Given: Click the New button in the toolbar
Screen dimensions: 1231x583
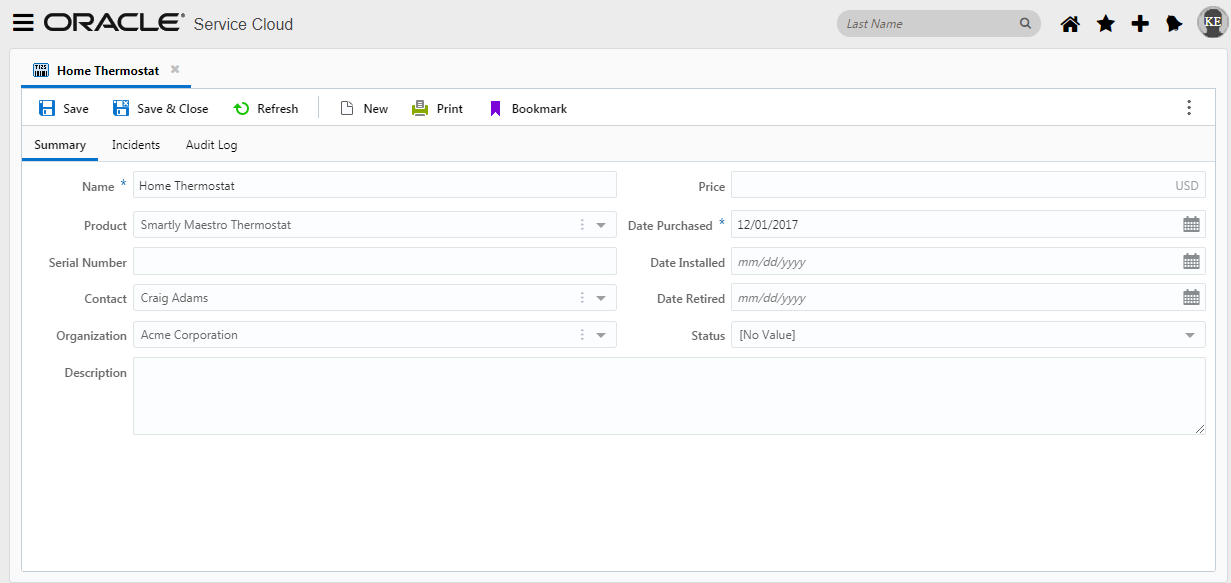Looking at the screenshot, I should click(x=362, y=107).
